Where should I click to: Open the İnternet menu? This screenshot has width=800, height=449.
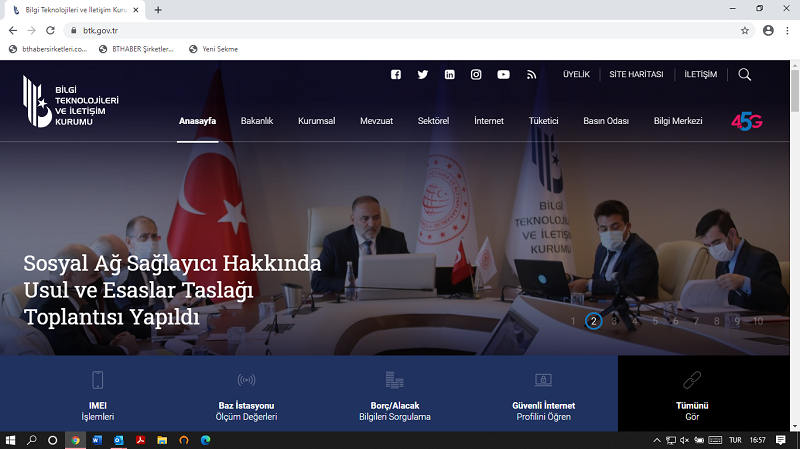[x=489, y=121]
